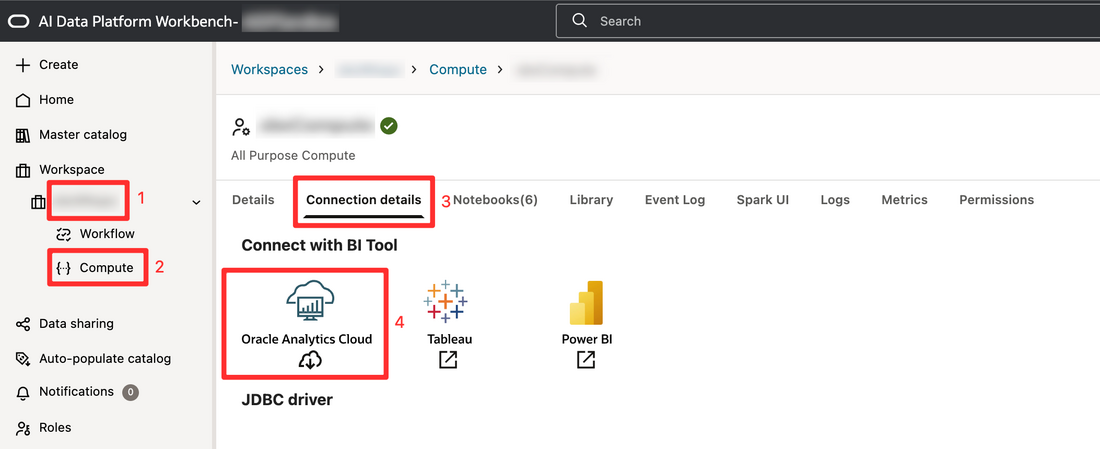Switch to the Metrics tab

(x=904, y=200)
